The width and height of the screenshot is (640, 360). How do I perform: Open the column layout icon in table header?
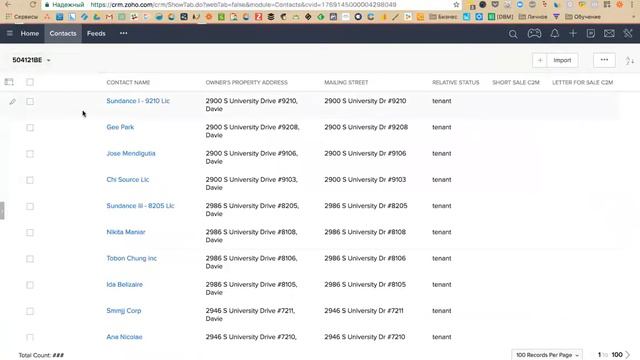pos(9,82)
